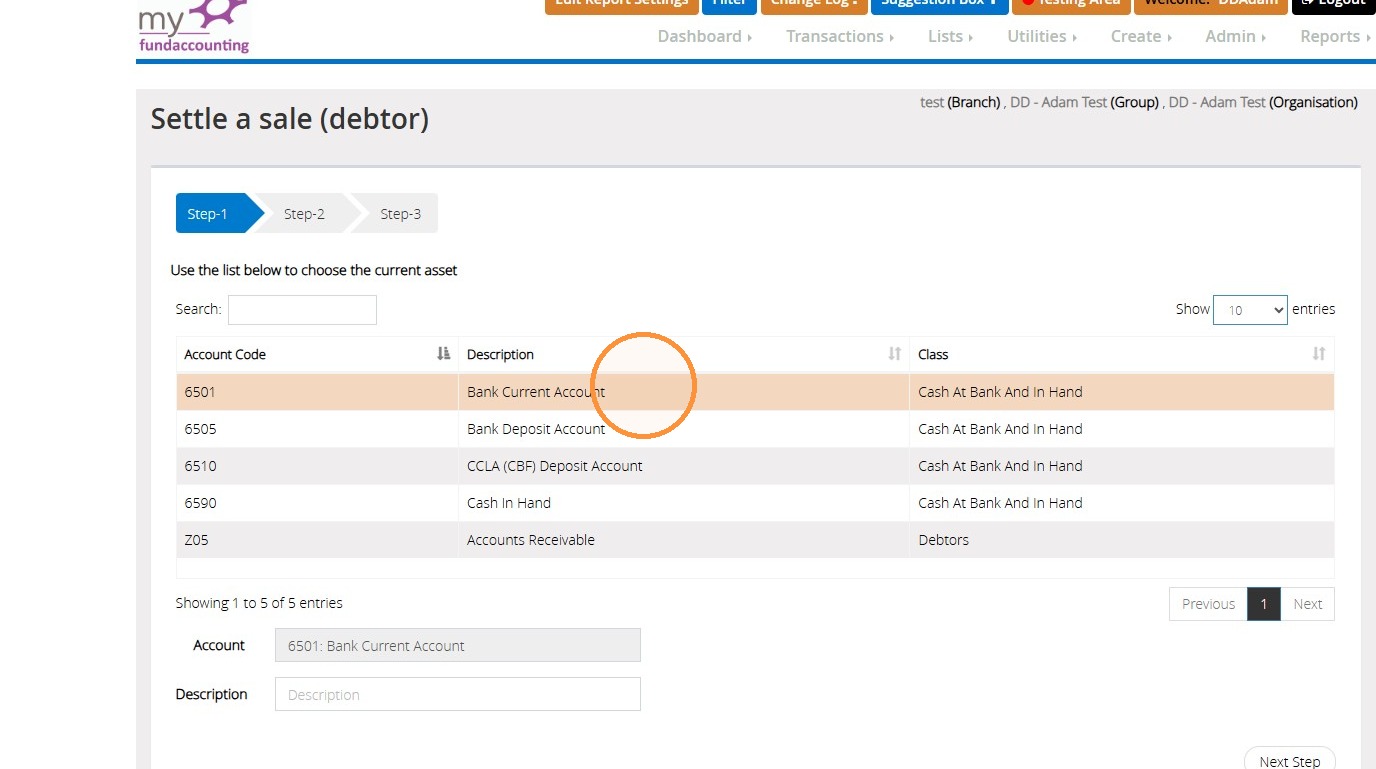Select the Step-2 wizard tab
Image resolution: width=1376 pixels, height=769 pixels.
[x=304, y=214]
